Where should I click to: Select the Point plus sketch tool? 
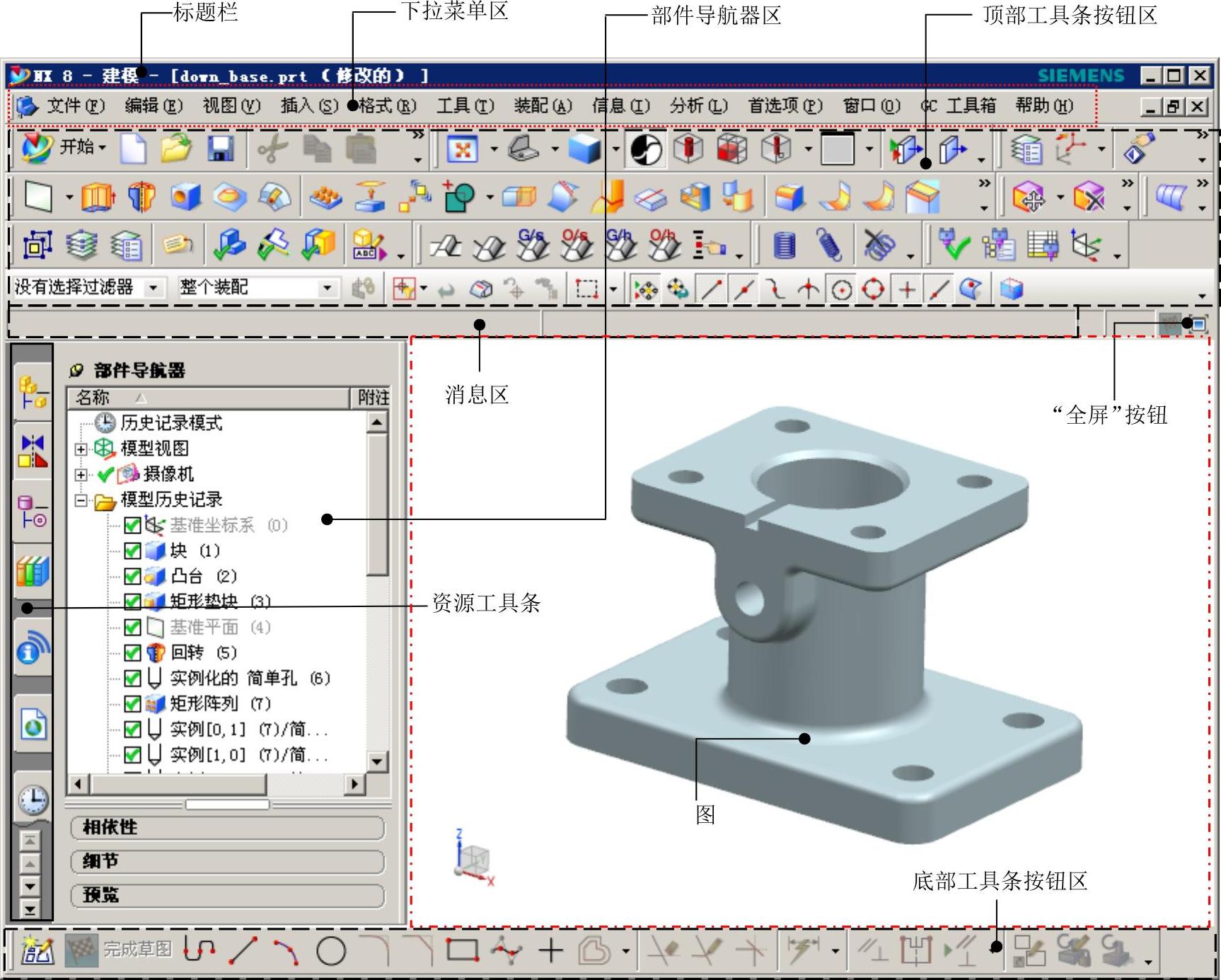coord(550,950)
